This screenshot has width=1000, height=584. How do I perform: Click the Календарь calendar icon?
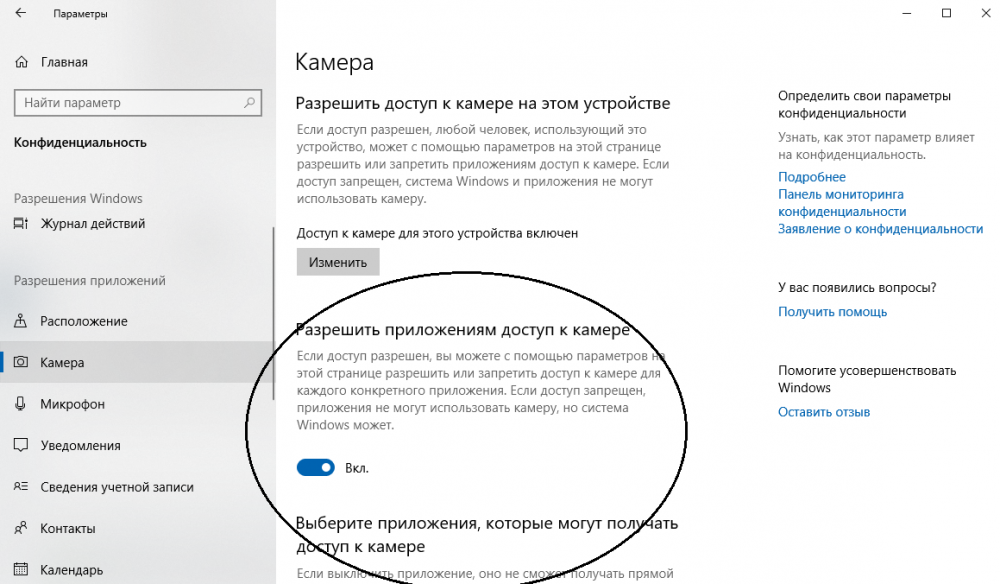[21, 569]
